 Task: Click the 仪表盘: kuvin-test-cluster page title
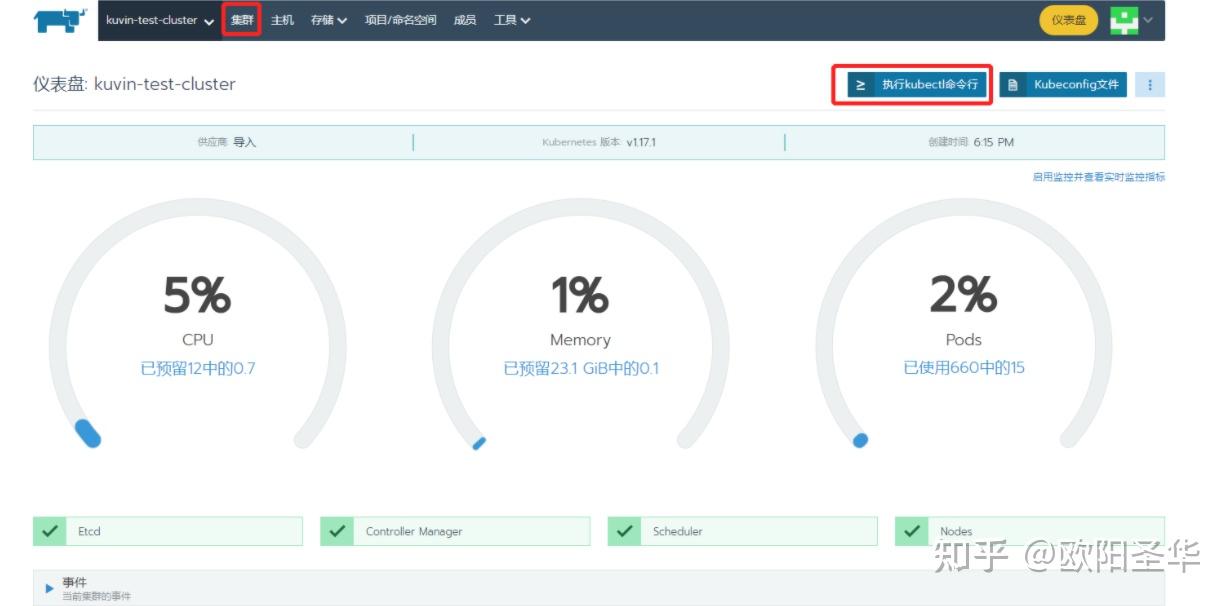coord(134,84)
